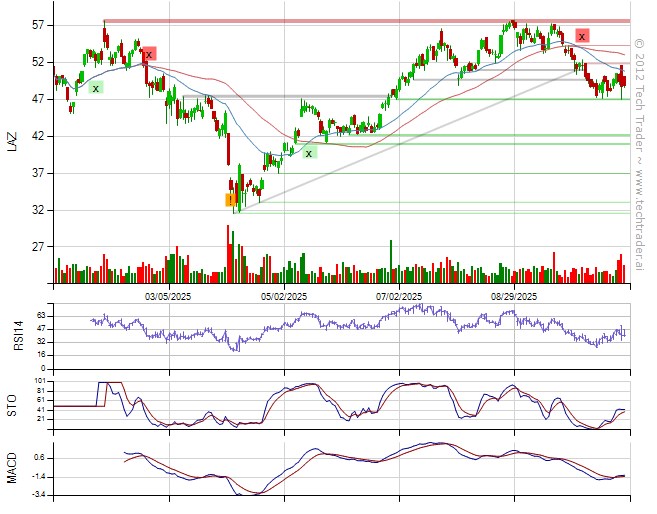Select the STO indicator label

point(12,403)
